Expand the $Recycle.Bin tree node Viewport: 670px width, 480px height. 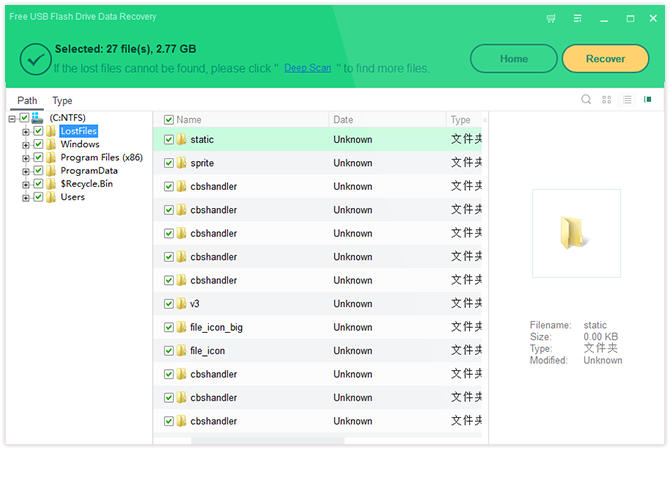pos(26,185)
